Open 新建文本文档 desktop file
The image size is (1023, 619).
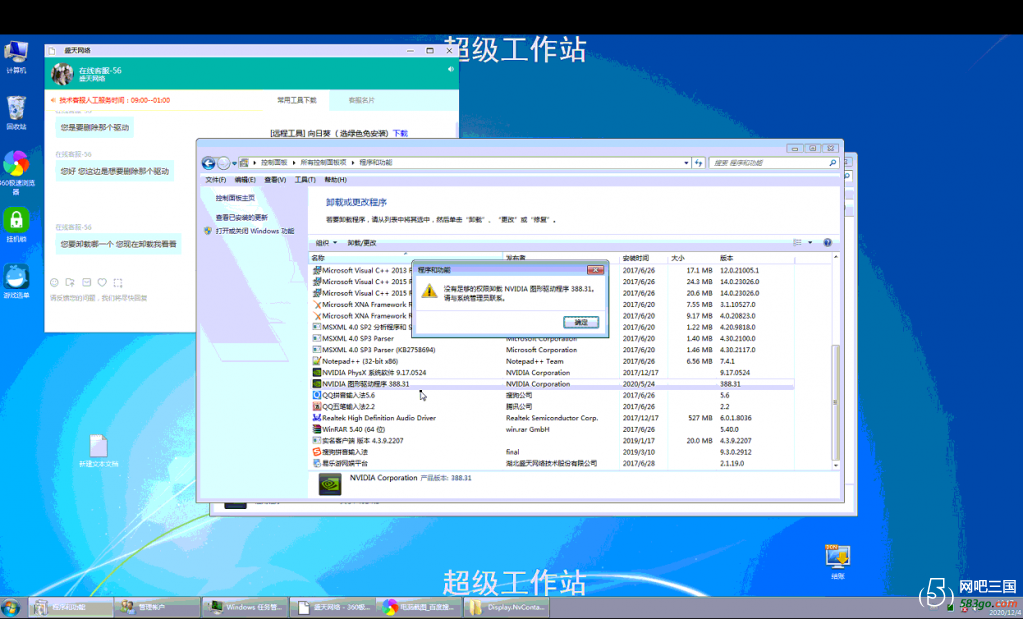tap(99, 451)
